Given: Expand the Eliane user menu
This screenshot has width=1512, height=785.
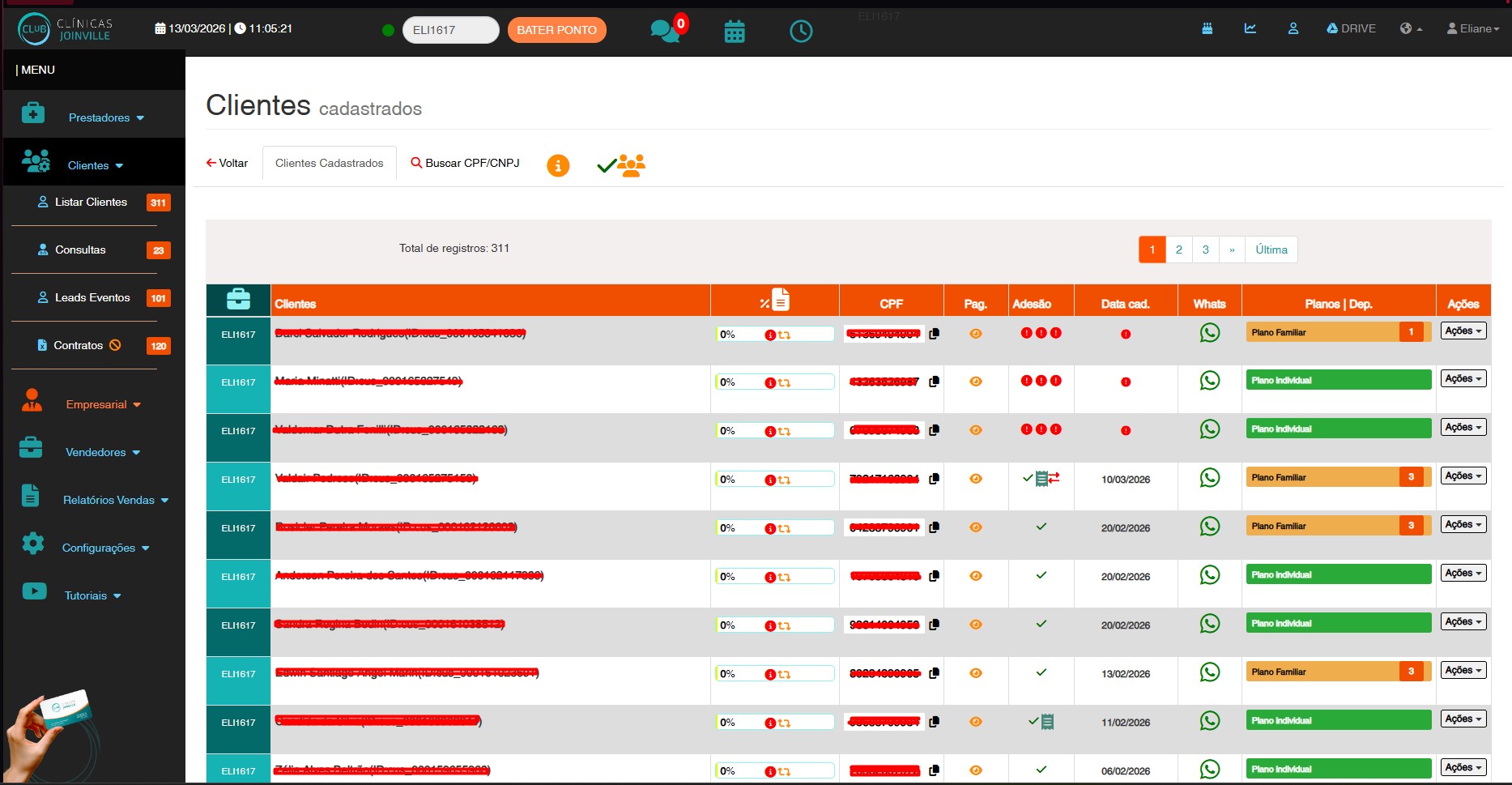Looking at the screenshot, I should (x=1473, y=28).
